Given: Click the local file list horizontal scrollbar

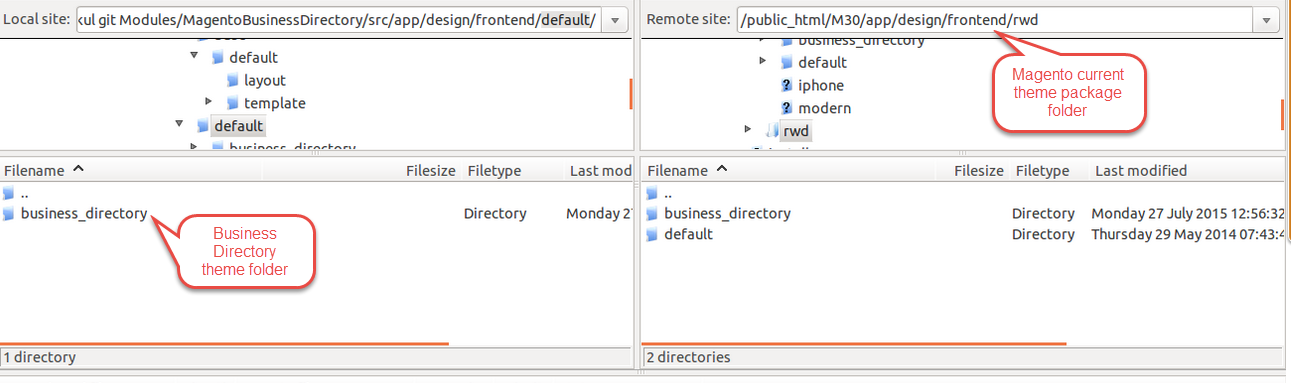Looking at the screenshot, I should point(225,343).
